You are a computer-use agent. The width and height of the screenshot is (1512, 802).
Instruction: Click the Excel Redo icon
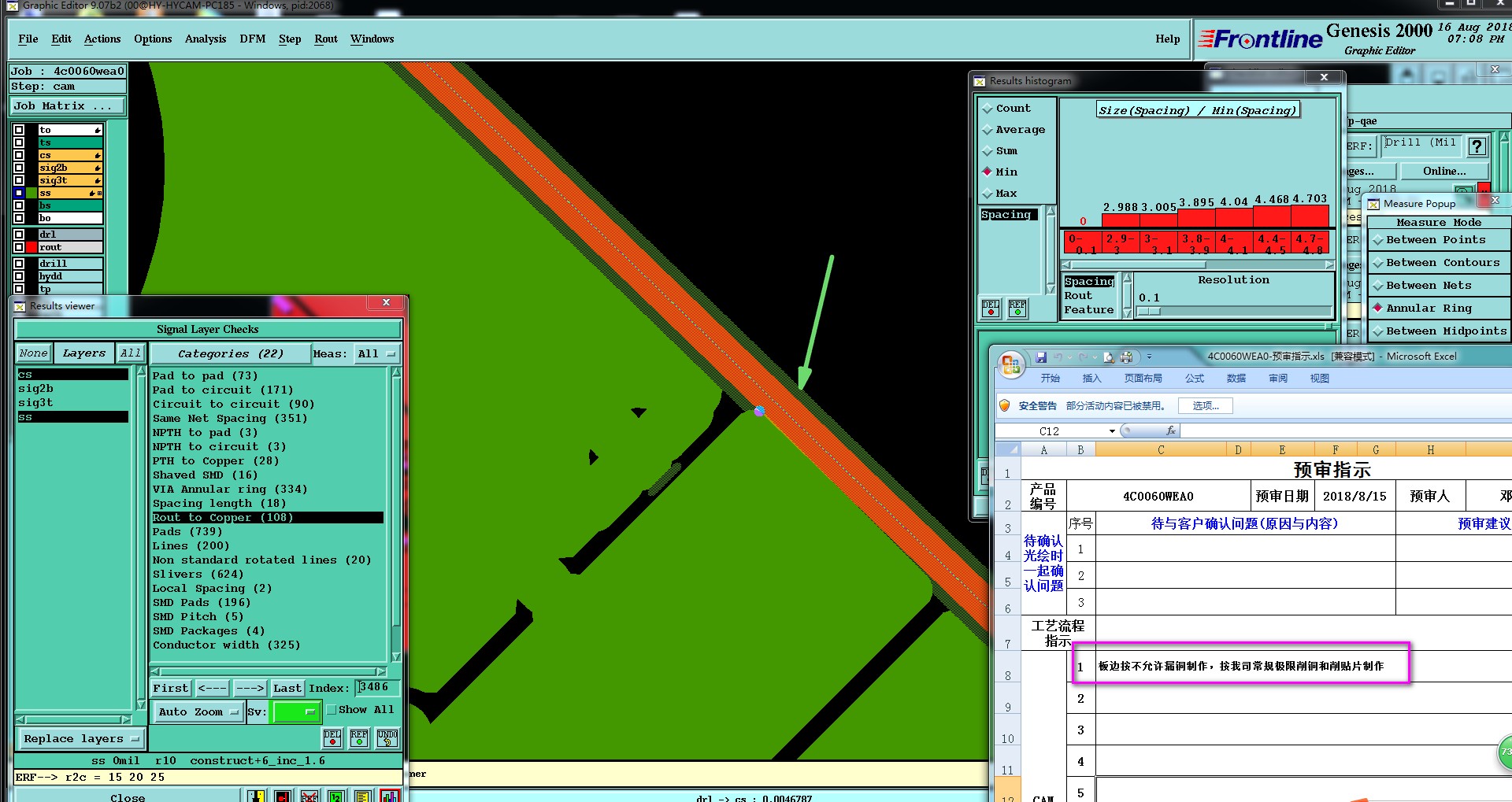click(x=1084, y=357)
